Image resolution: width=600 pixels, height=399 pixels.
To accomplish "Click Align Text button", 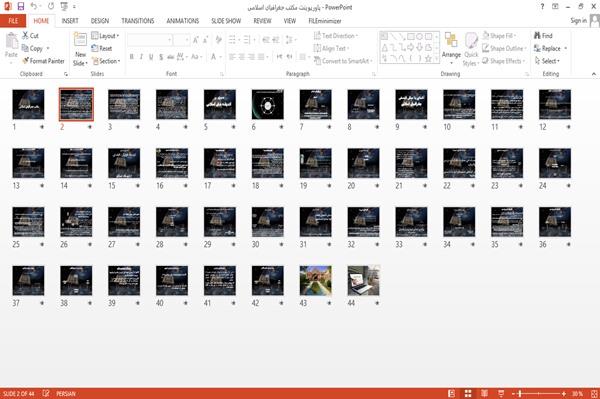I will coord(331,48).
